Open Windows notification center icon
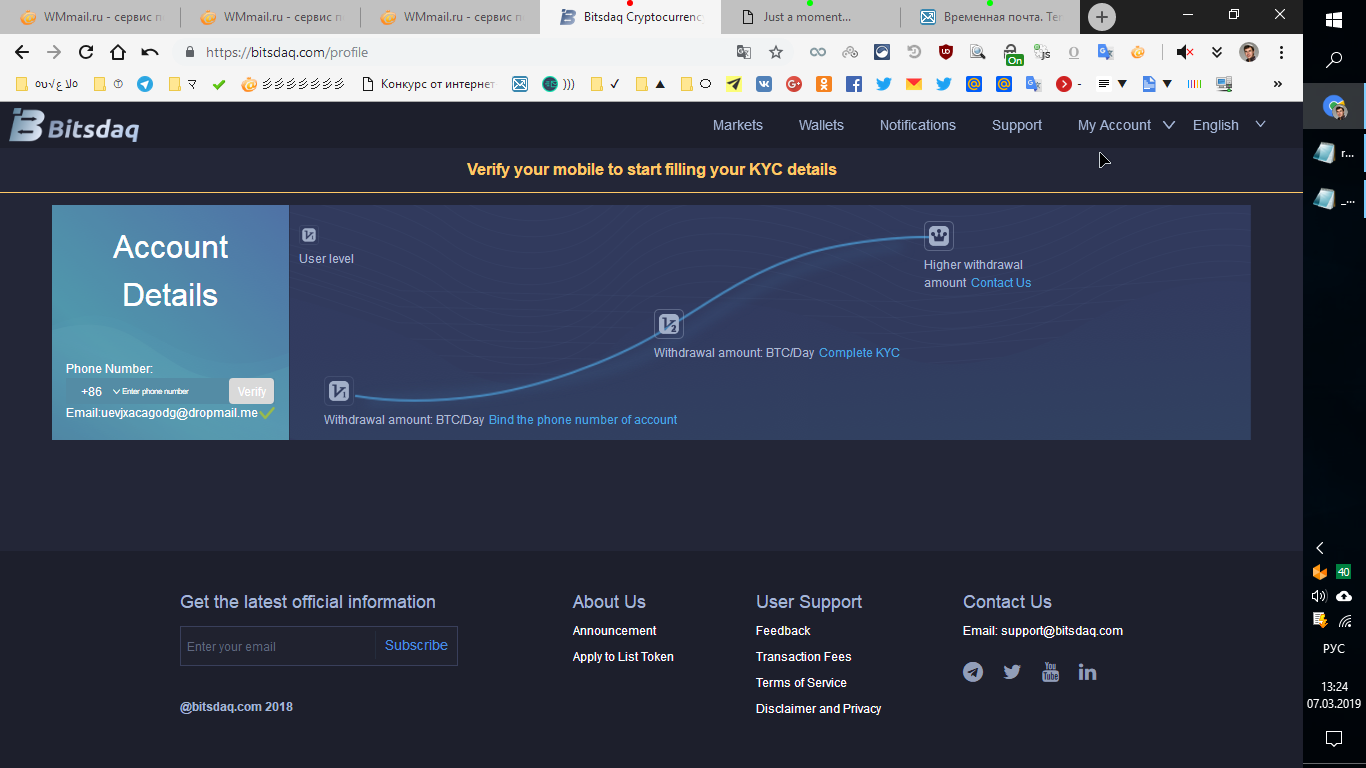This screenshot has width=1366, height=768. point(1334,738)
